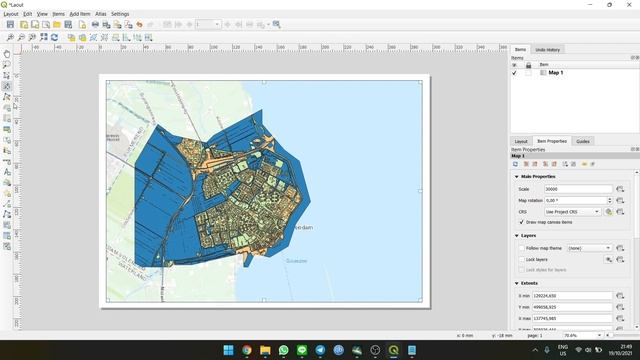Print the layout
Viewport: 640px width, 360px height.
pyautogui.click(x=95, y=24)
